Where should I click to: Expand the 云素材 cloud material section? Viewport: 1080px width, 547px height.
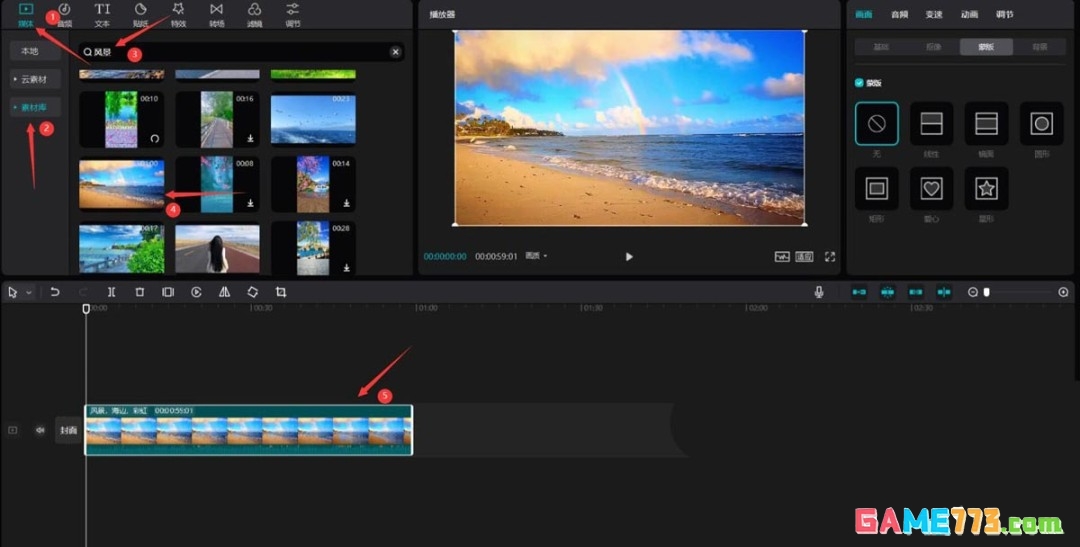pyautogui.click(x=35, y=79)
